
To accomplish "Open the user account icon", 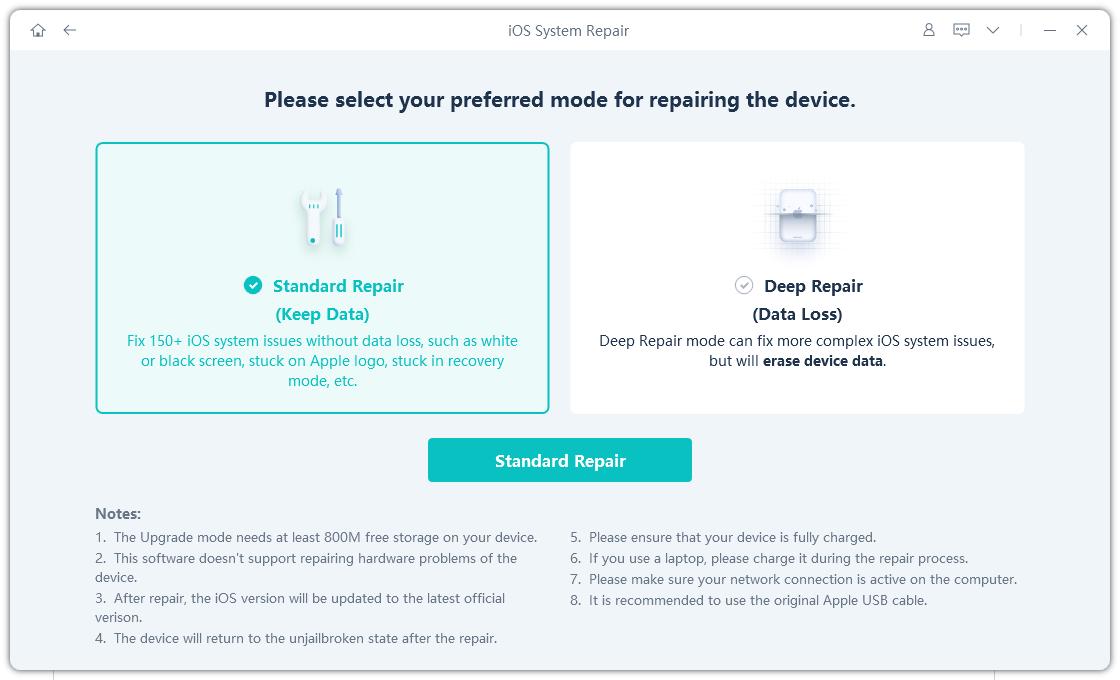I will click(x=928, y=30).
